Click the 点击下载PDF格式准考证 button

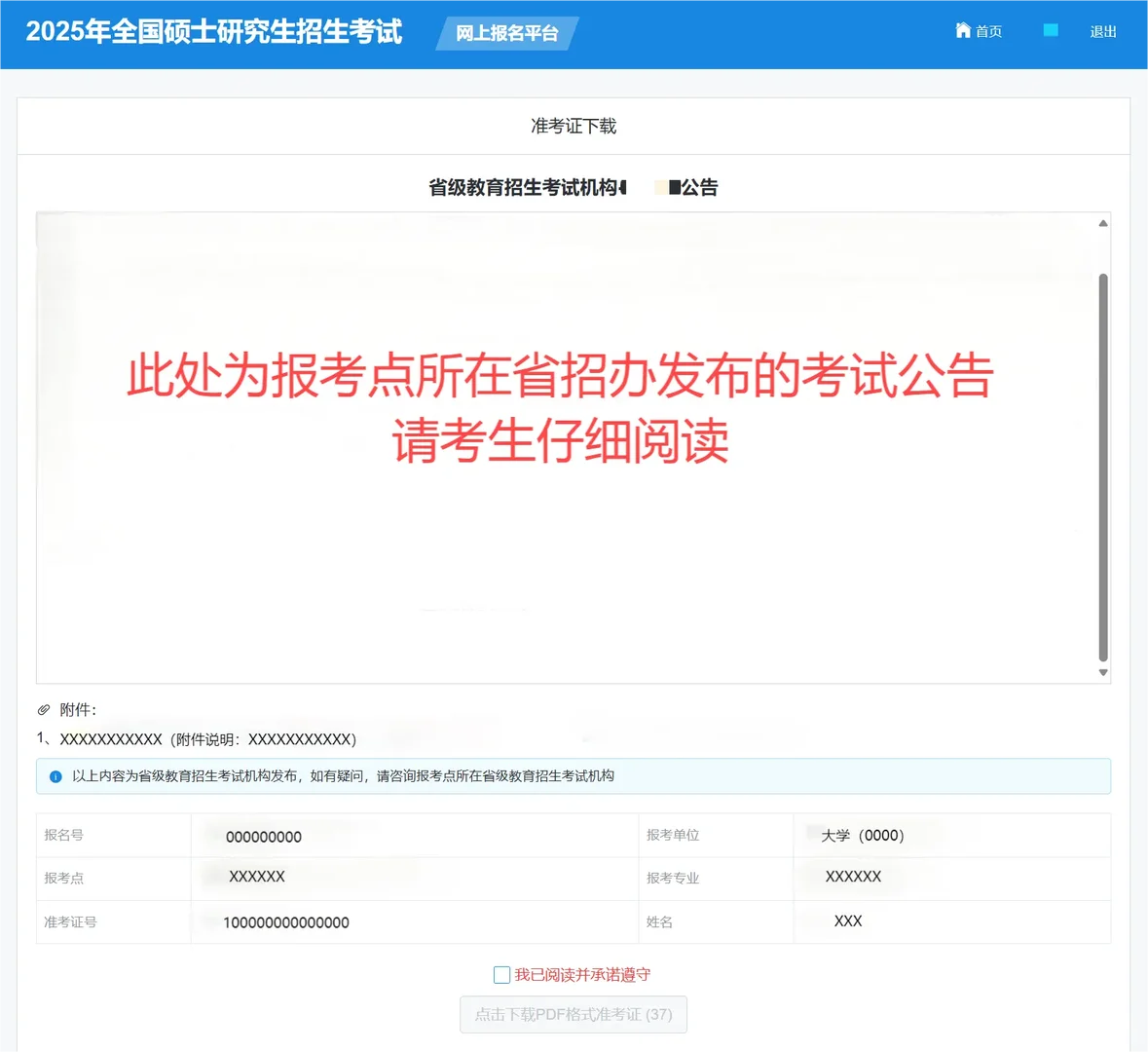pos(574,1014)
